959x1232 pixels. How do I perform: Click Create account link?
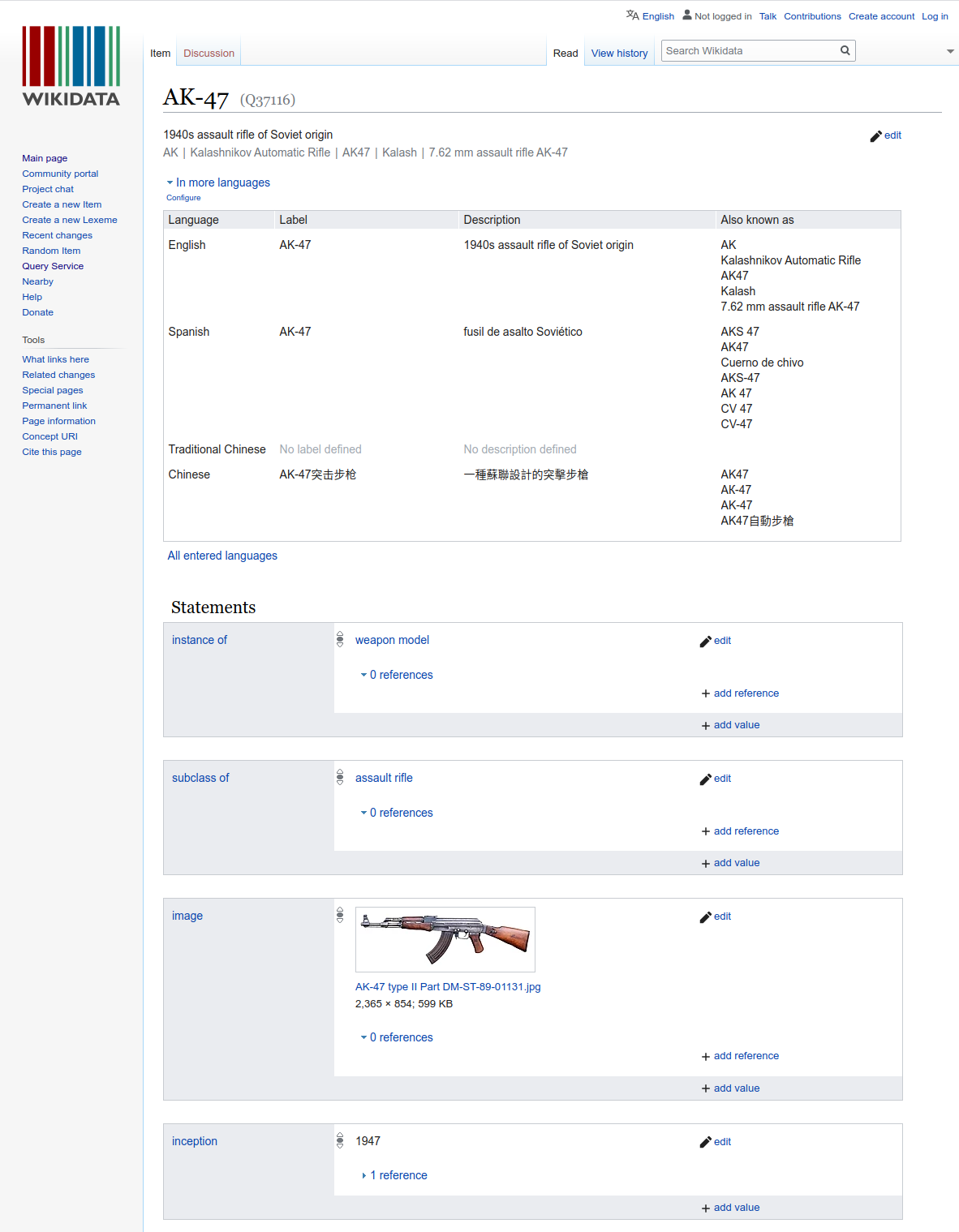coord(881,16)
